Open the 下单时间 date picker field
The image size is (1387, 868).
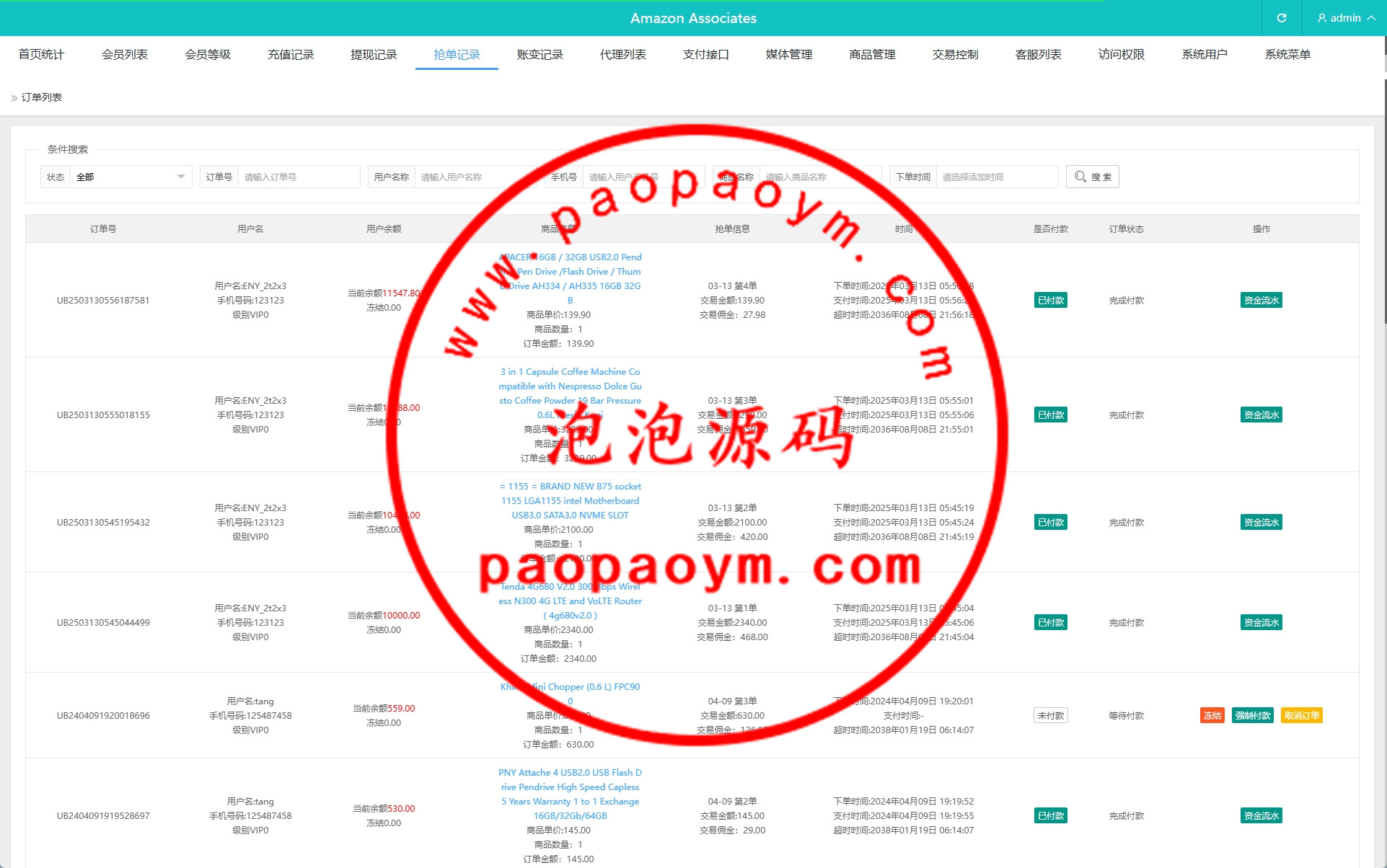pos(997,177)
